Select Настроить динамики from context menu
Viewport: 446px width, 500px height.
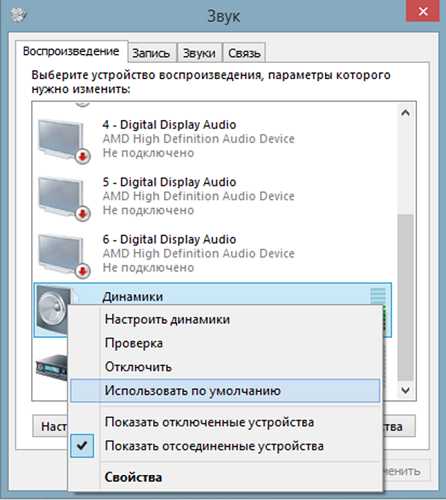point(167,319)
